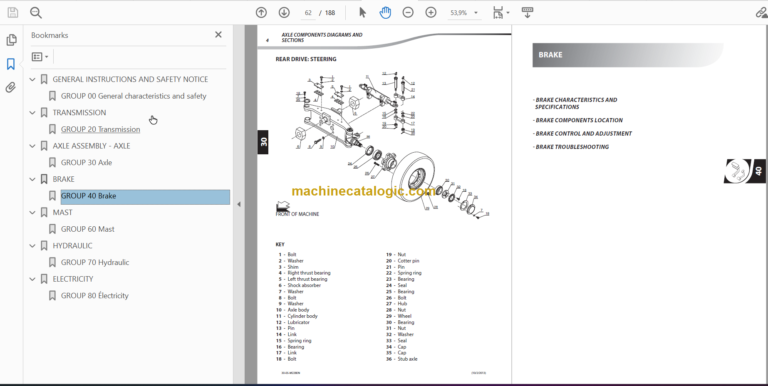
Task: Select the arrow Selection tool
Action: pos(362,13)
